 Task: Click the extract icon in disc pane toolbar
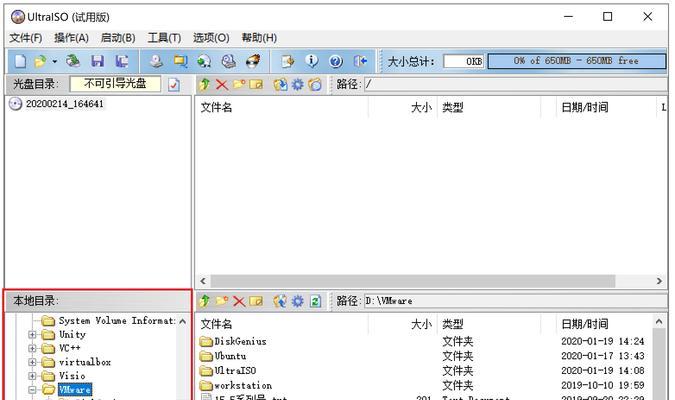[x=280, y=84]
